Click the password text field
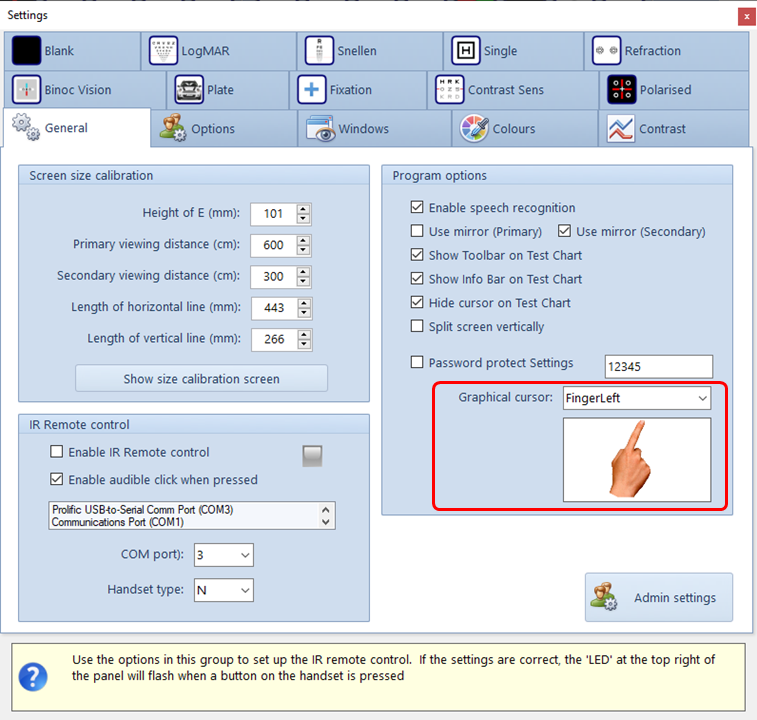Image resolution: width=757 pixels, height=720 pixels. 658,366
